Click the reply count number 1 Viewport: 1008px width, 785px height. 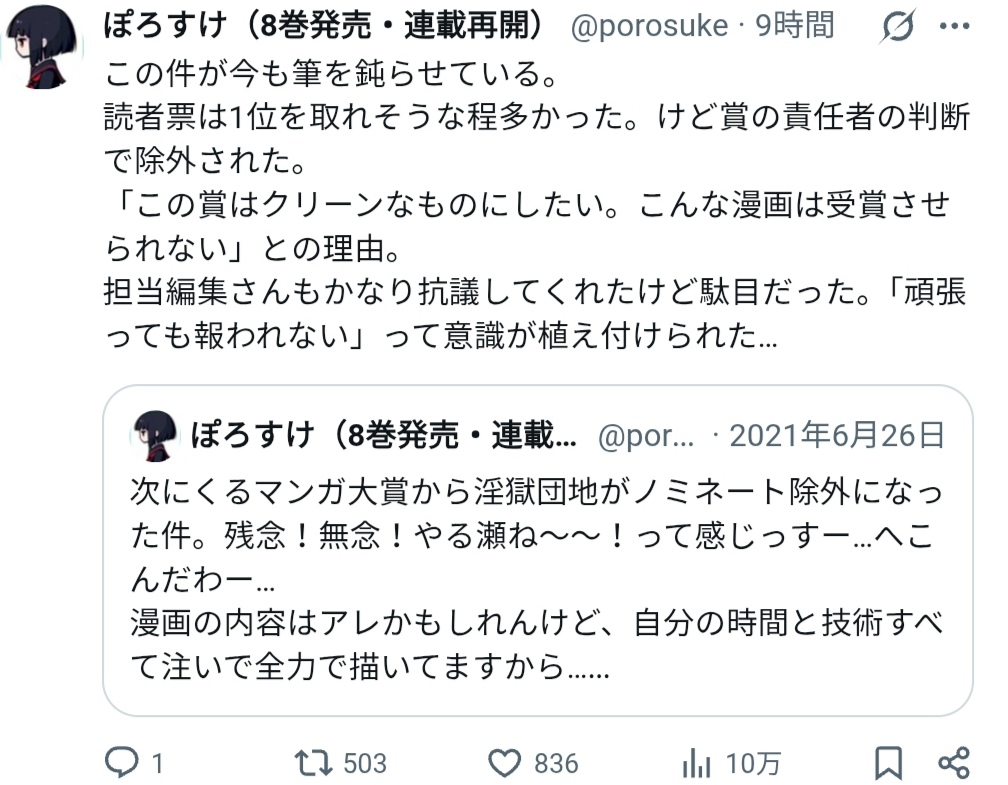coord(157,764)
